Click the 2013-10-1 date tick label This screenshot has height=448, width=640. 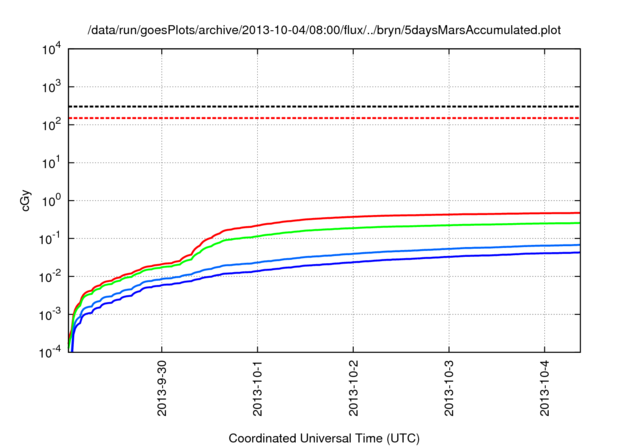tap(258, 388)
